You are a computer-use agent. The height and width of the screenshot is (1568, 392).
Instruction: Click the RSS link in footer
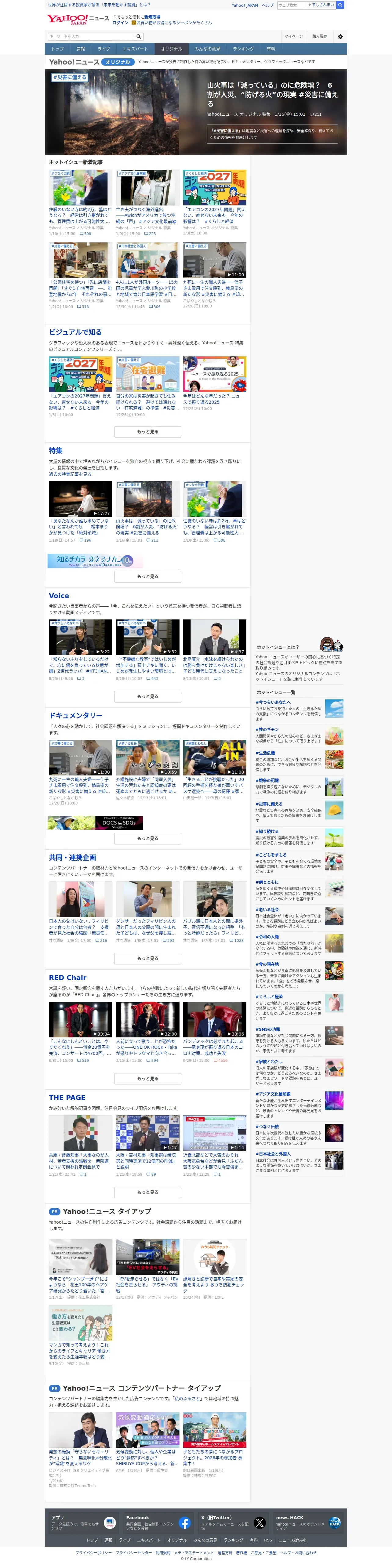[268, 1540]
